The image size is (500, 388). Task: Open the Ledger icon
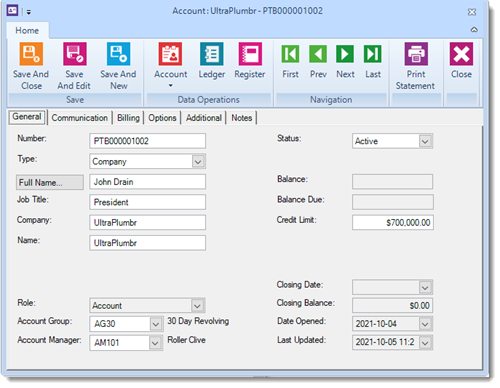[212, 54]
